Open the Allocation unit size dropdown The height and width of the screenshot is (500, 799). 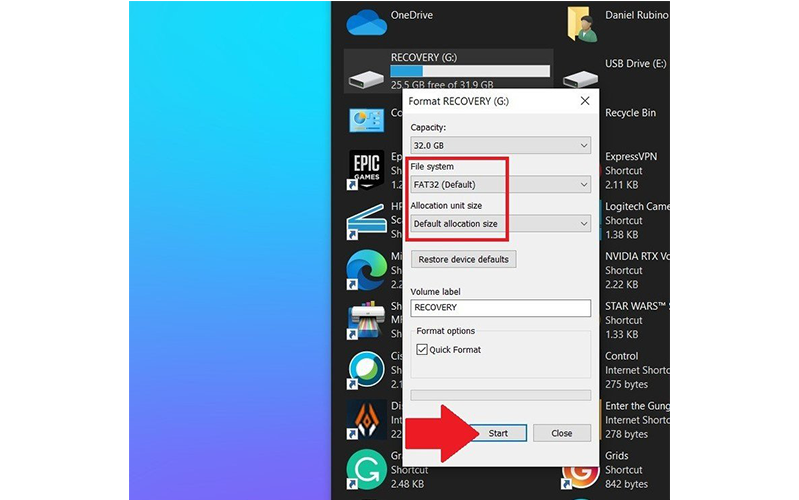(x=500, y=224)
